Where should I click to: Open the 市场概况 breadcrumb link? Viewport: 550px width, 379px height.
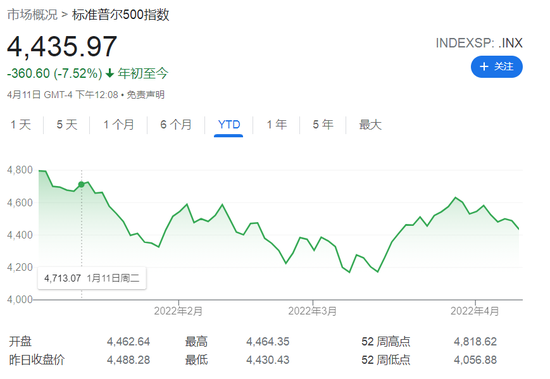pos(32,15)
